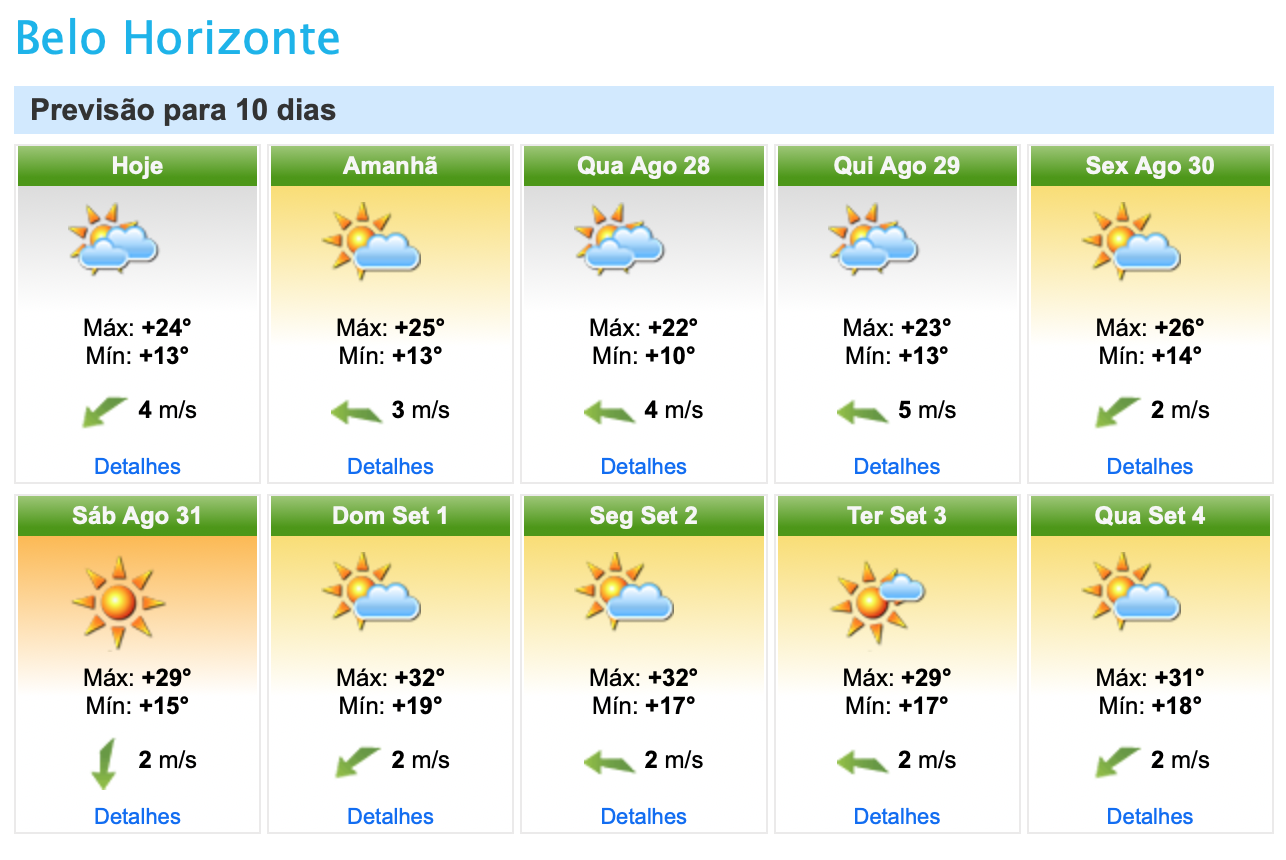Screen dimensions: 1286x860
Task: Click the wind arrow for Sáb Ago 31
Action: coord(104,763)
